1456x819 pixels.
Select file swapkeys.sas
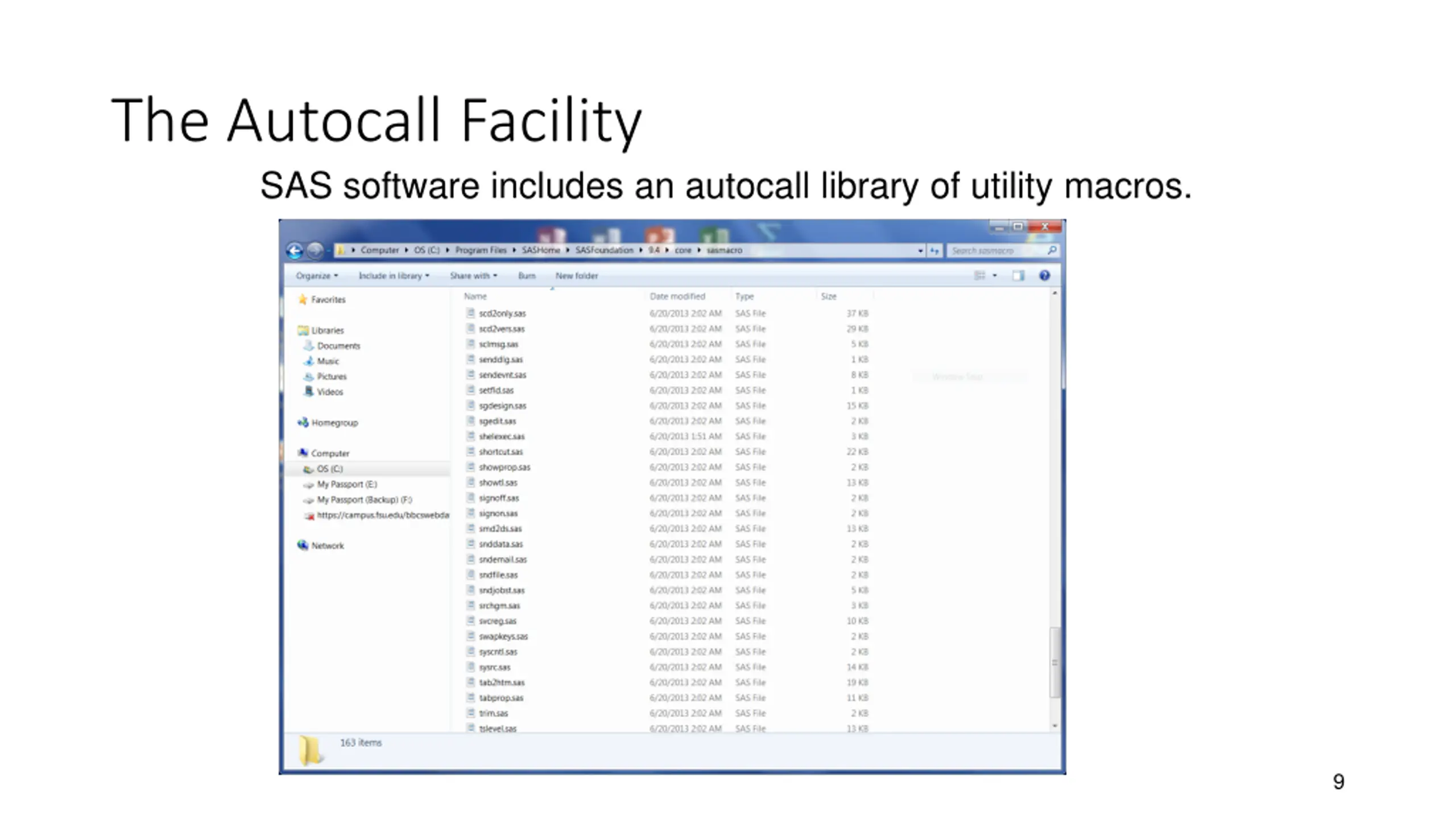point(503,636)
